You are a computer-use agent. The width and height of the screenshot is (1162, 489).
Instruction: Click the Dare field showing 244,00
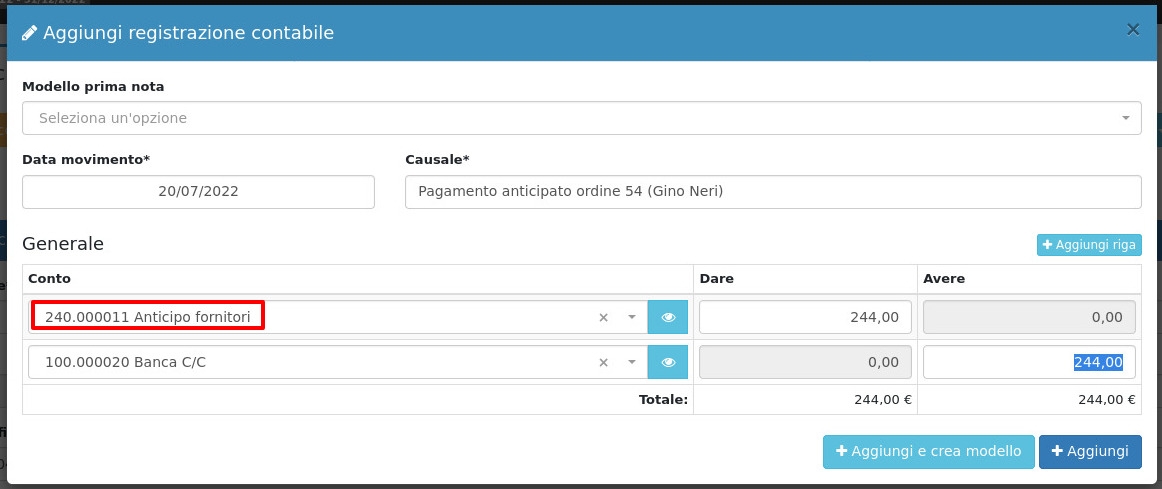point(805,317)
